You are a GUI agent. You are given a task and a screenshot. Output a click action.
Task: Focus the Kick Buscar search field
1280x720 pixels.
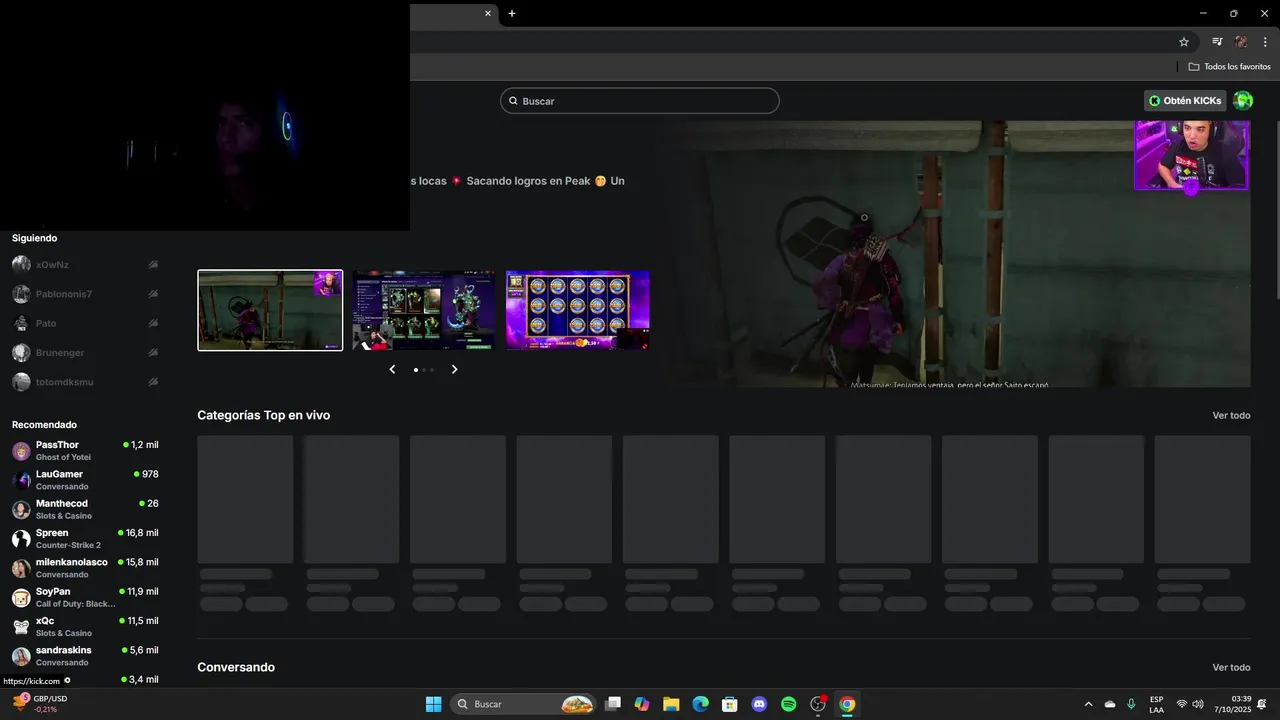coord(640,101)
